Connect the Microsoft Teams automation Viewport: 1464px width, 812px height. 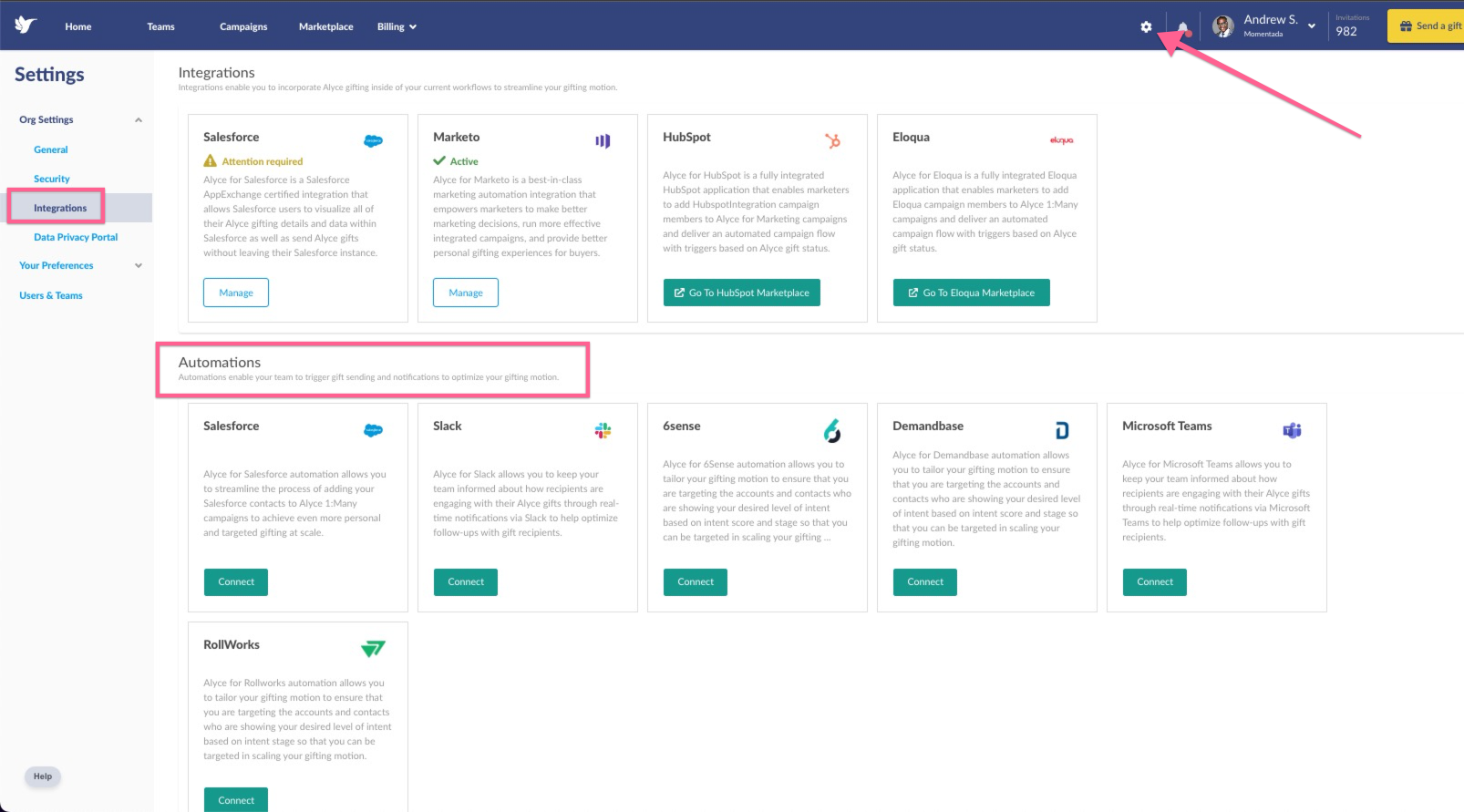1155,581
